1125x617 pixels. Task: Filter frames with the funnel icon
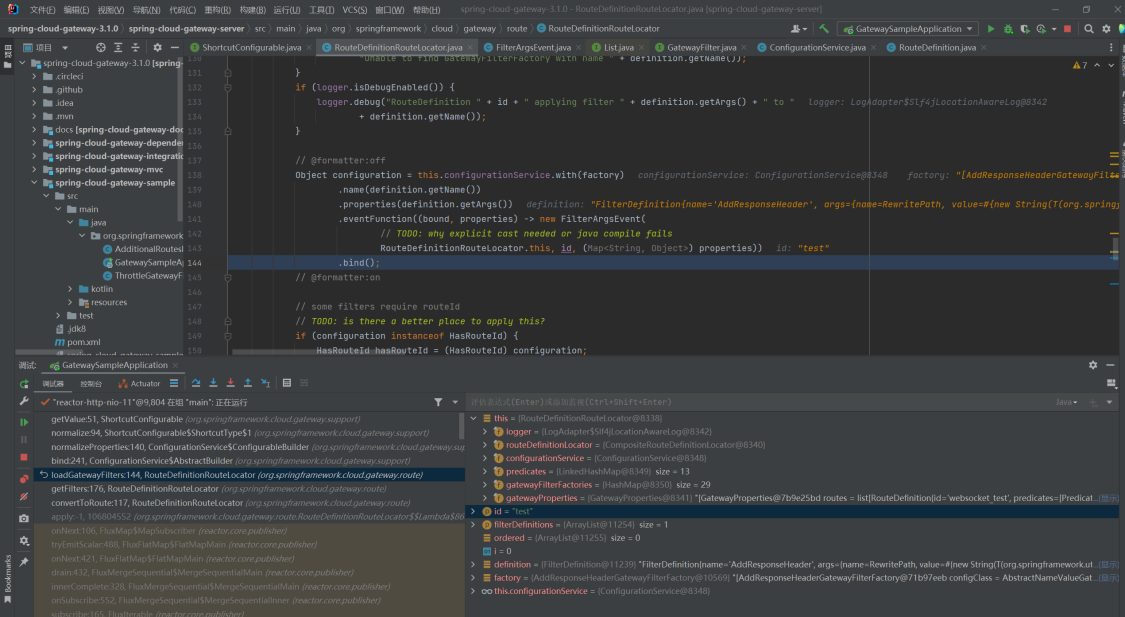point(438,402)
